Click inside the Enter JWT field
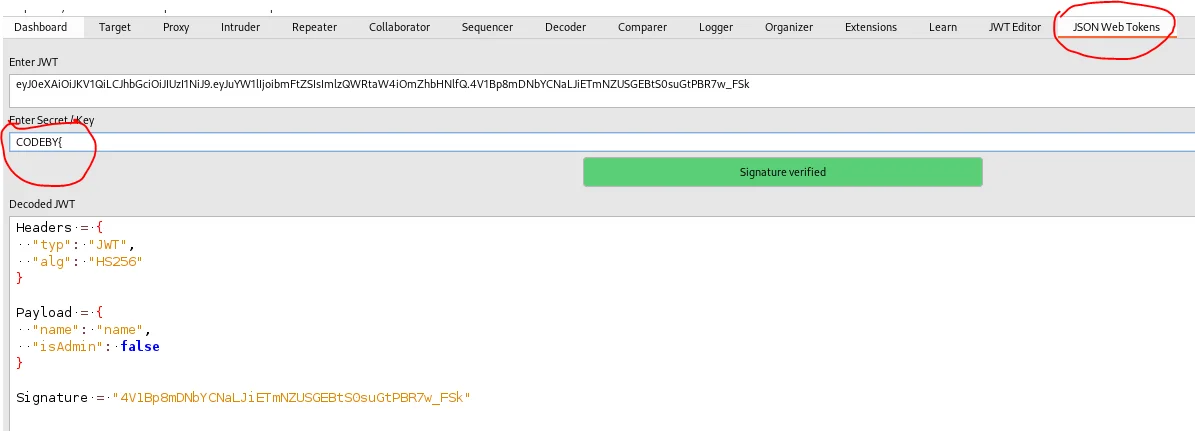Viewport: 1195px width, 431px height. pos(602,90)
